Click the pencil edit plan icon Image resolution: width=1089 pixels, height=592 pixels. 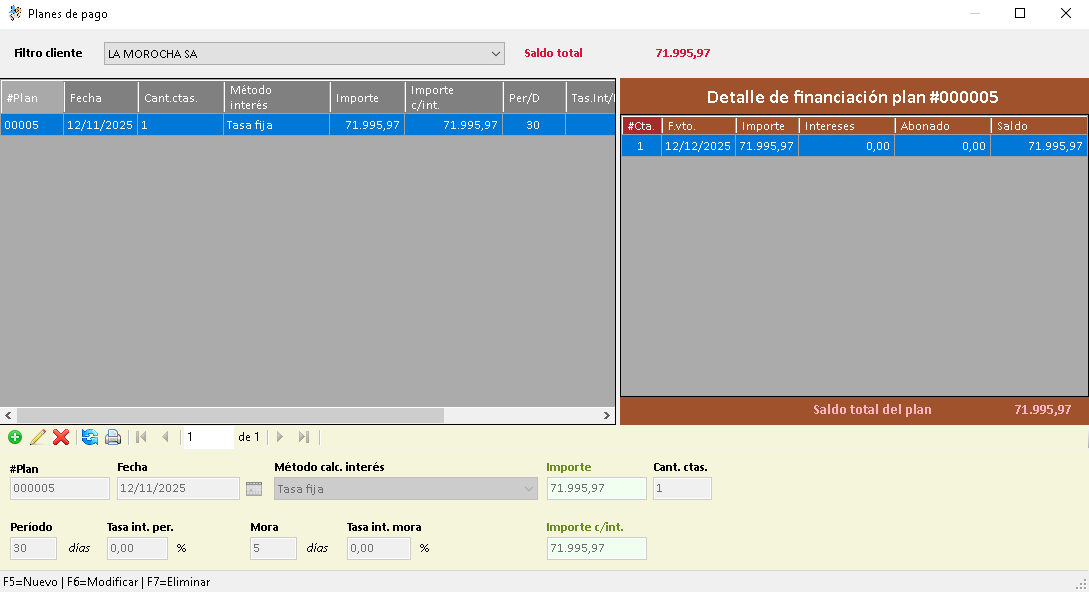[38, 437]
